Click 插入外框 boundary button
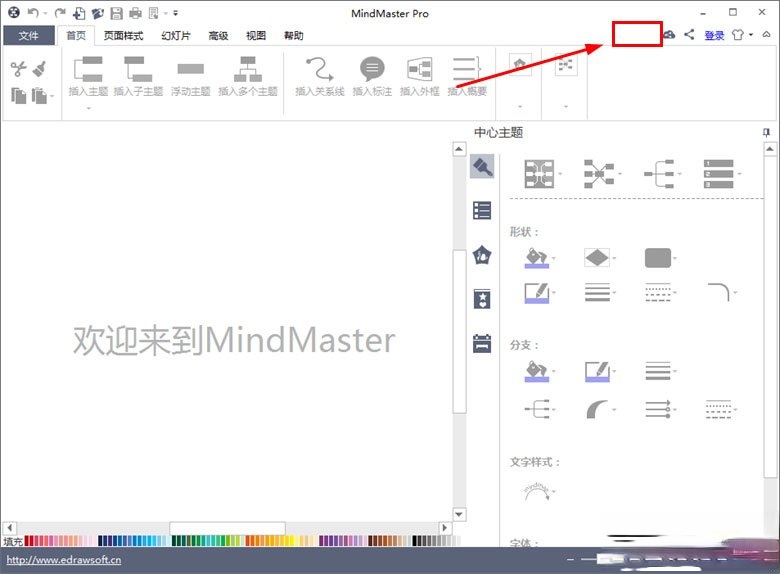 click(x=419, y=76)
